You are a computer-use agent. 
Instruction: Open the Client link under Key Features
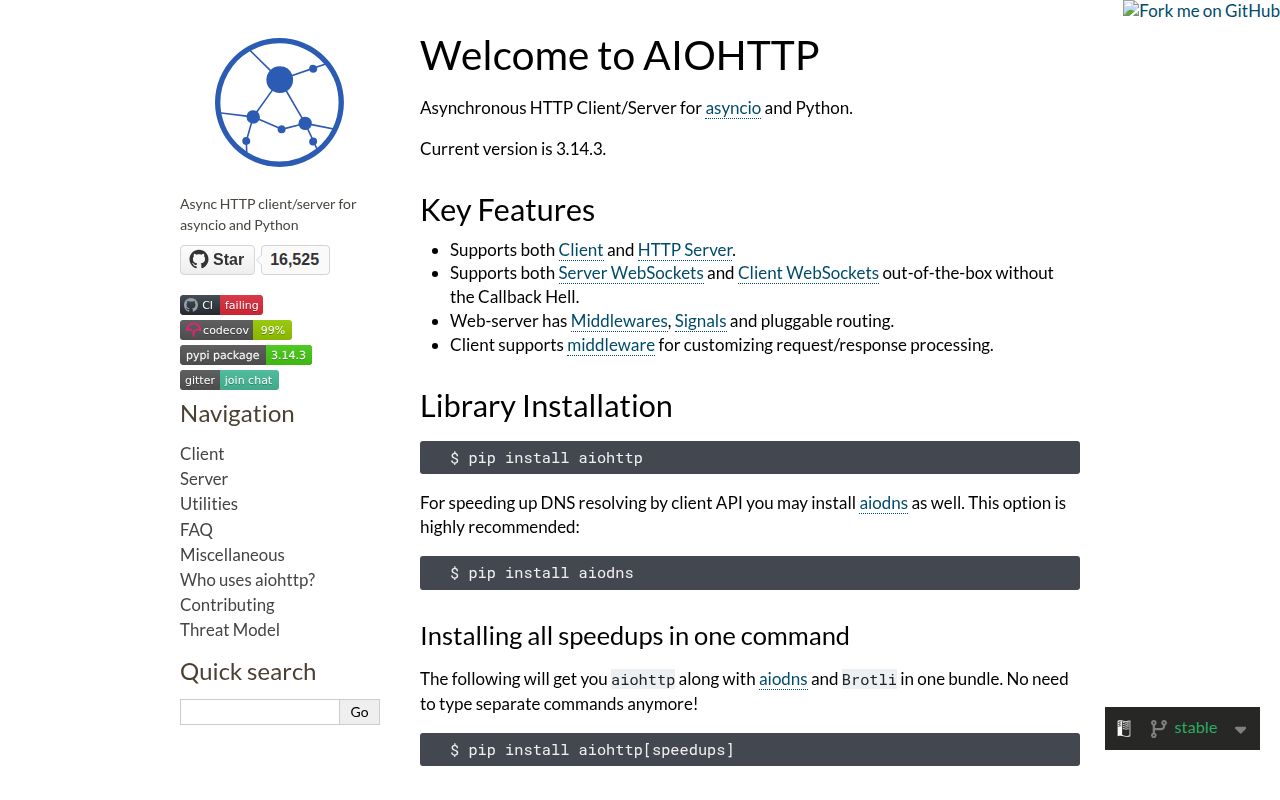point(581,250)
